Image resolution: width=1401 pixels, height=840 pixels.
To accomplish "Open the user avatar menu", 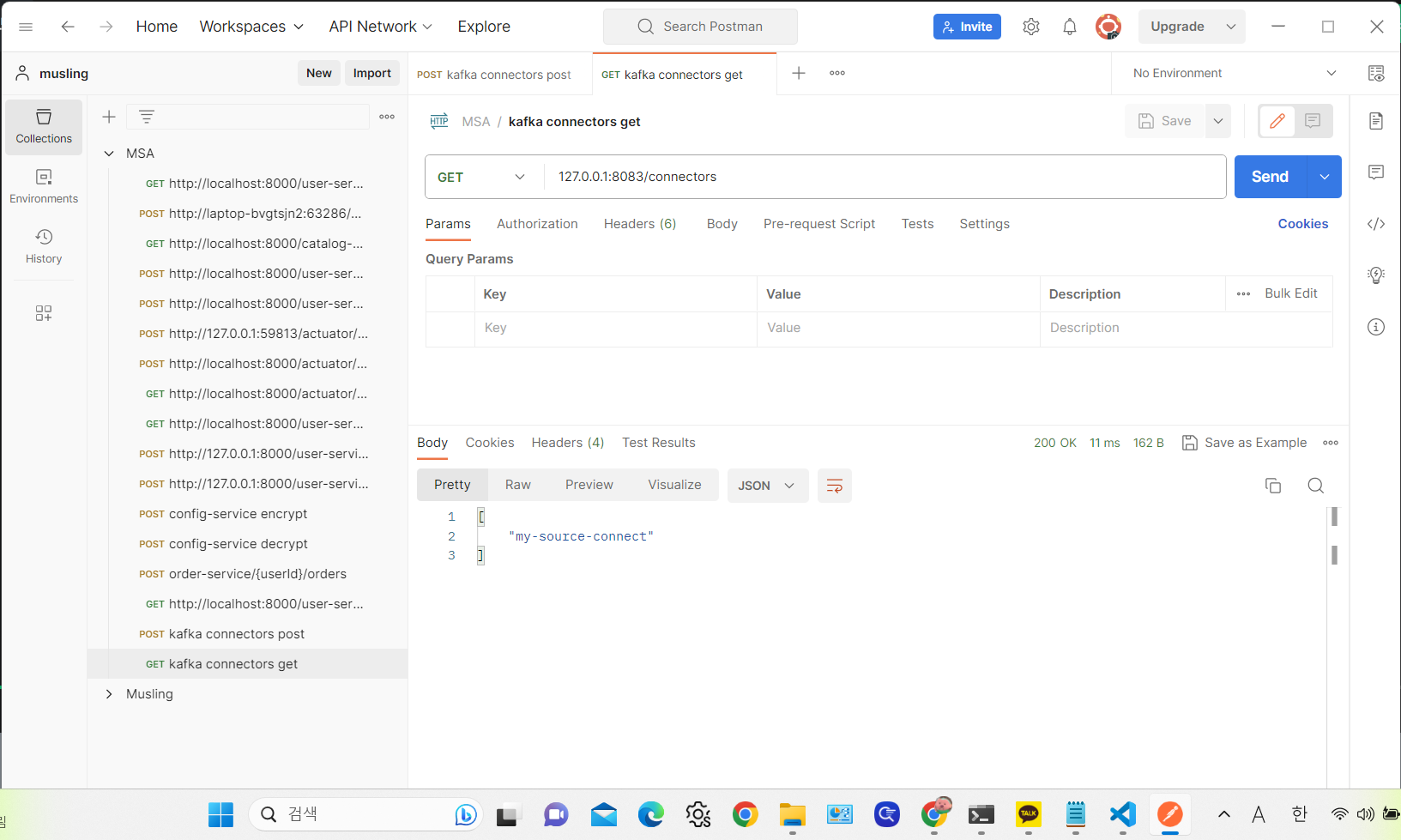I will click(x=1108, y=27).
